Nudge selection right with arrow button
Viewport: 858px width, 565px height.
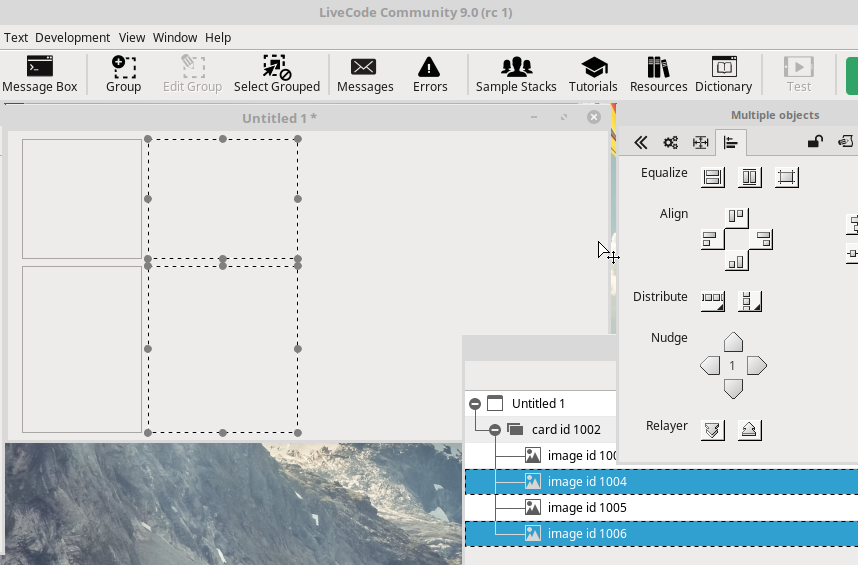(x=757, y=366)
